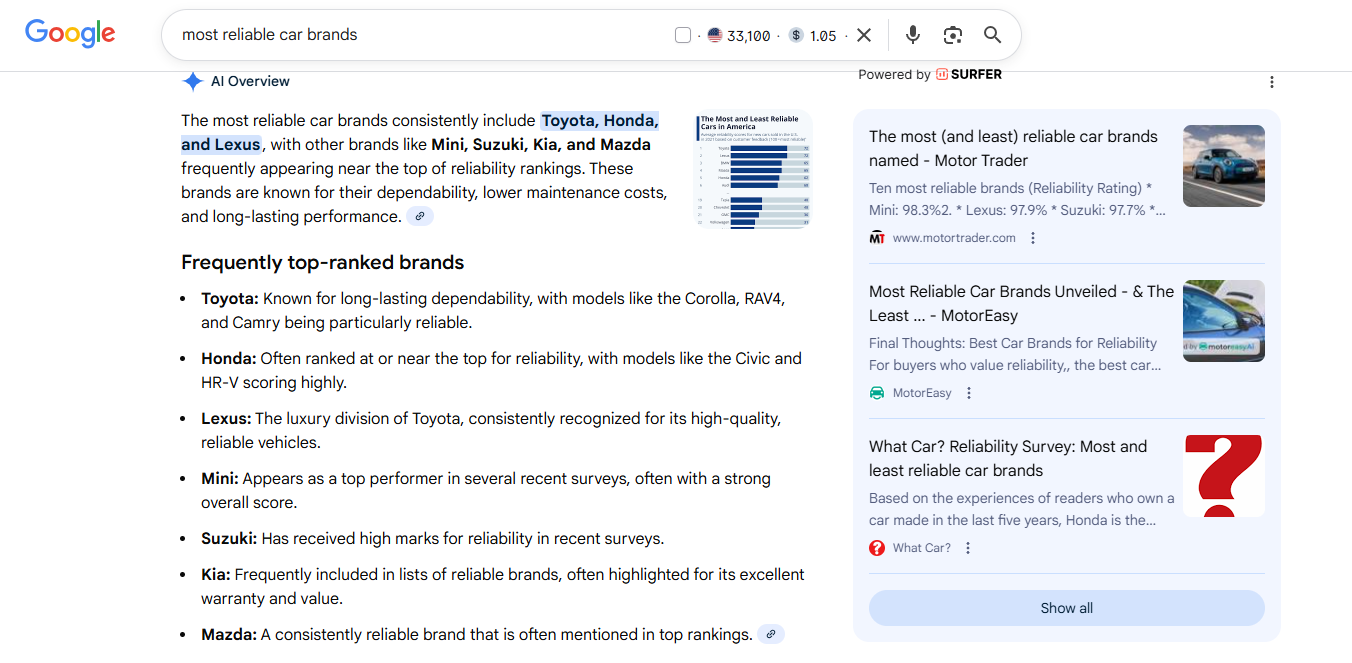Click the Powered by text
1352x663 pixels.
tap(894, 74)
